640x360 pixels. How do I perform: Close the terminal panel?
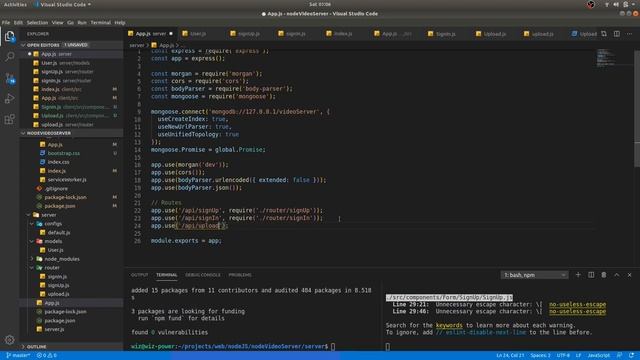pyautogui.click(x=629, y=275)
